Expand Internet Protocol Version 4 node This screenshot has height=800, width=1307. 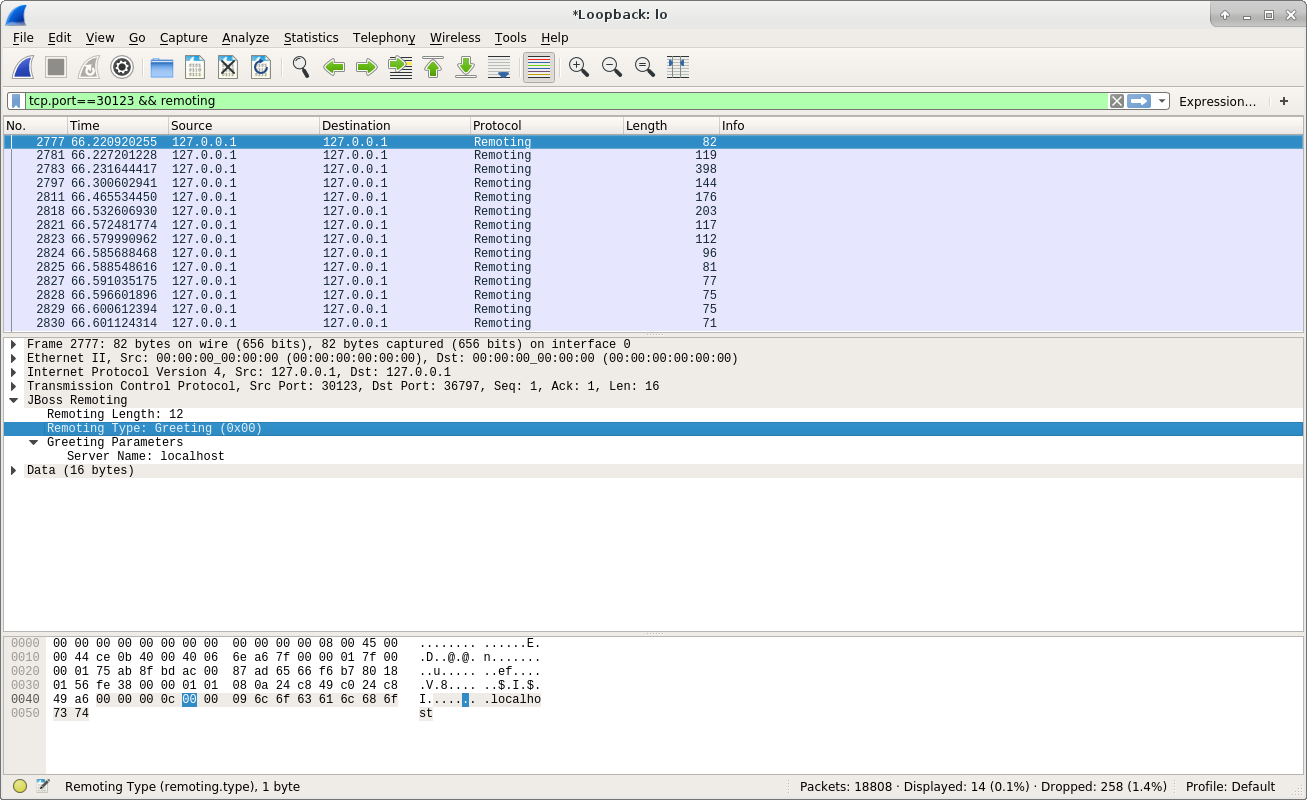[14, 372]
